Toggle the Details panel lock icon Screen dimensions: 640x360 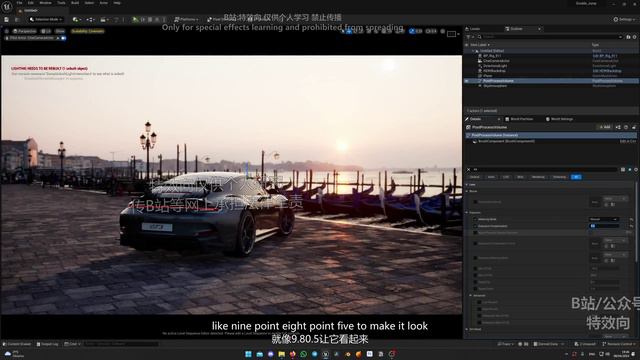click(x=634, y=127)
